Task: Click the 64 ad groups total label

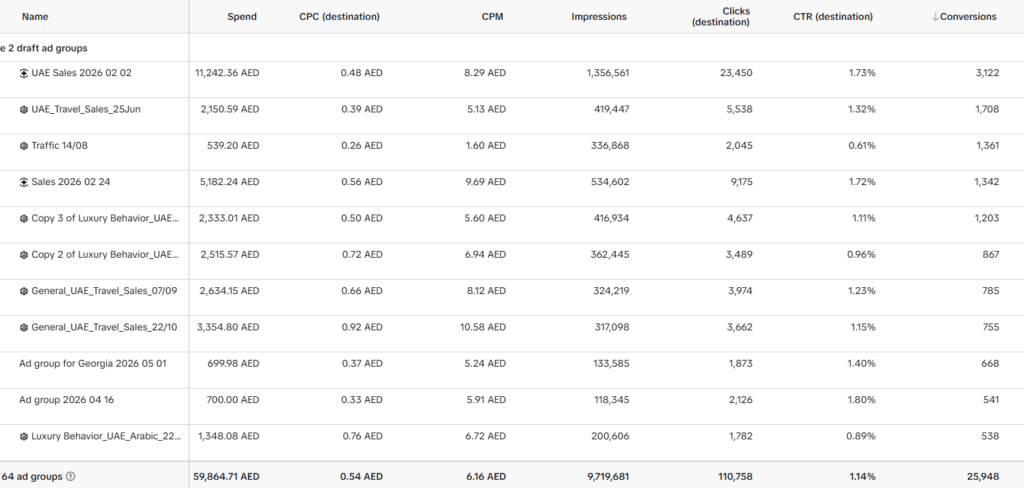Action: tap(33, 476)
